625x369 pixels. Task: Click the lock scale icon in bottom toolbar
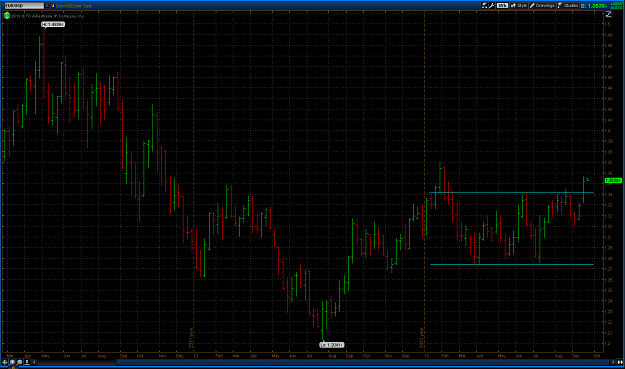pos(27,362)
